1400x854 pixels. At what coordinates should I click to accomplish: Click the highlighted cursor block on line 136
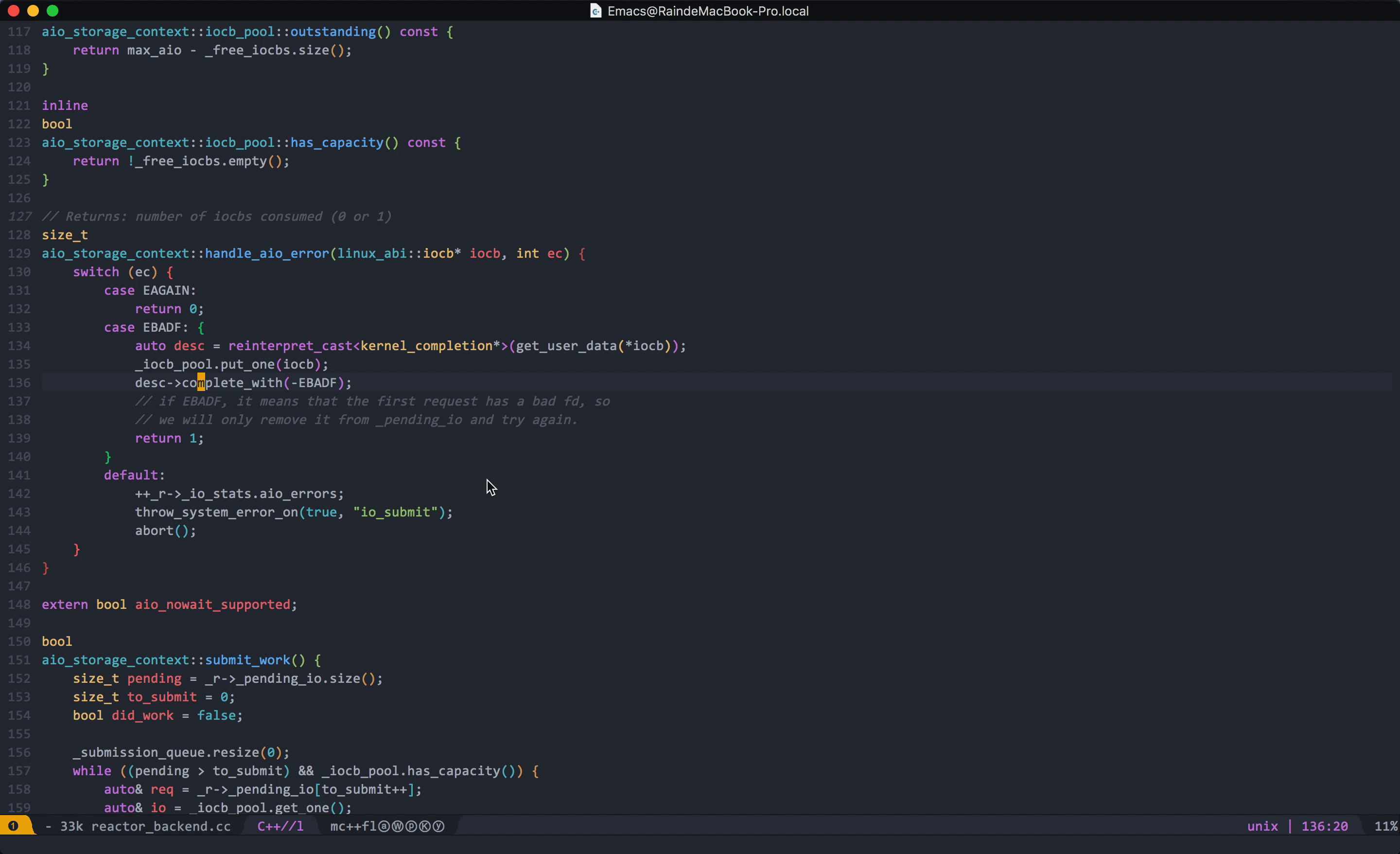tap(202, 383)
